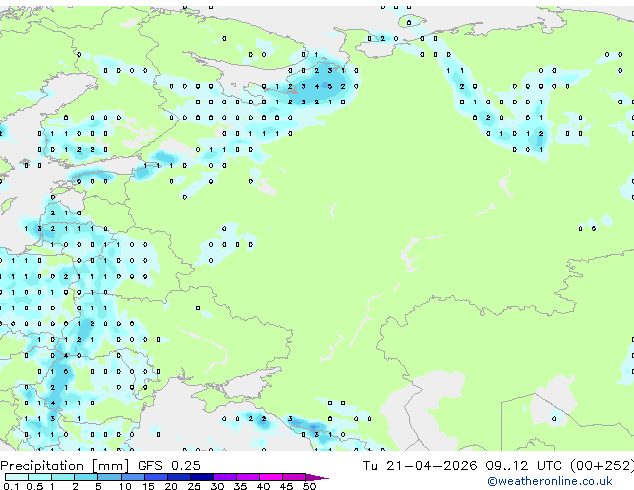Click the legend value label '30'

(x=217, y=486)
